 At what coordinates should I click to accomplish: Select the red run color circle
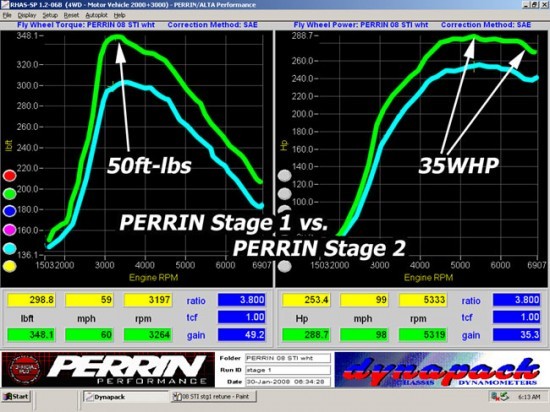pyautogui.click(x=9, y=176)
